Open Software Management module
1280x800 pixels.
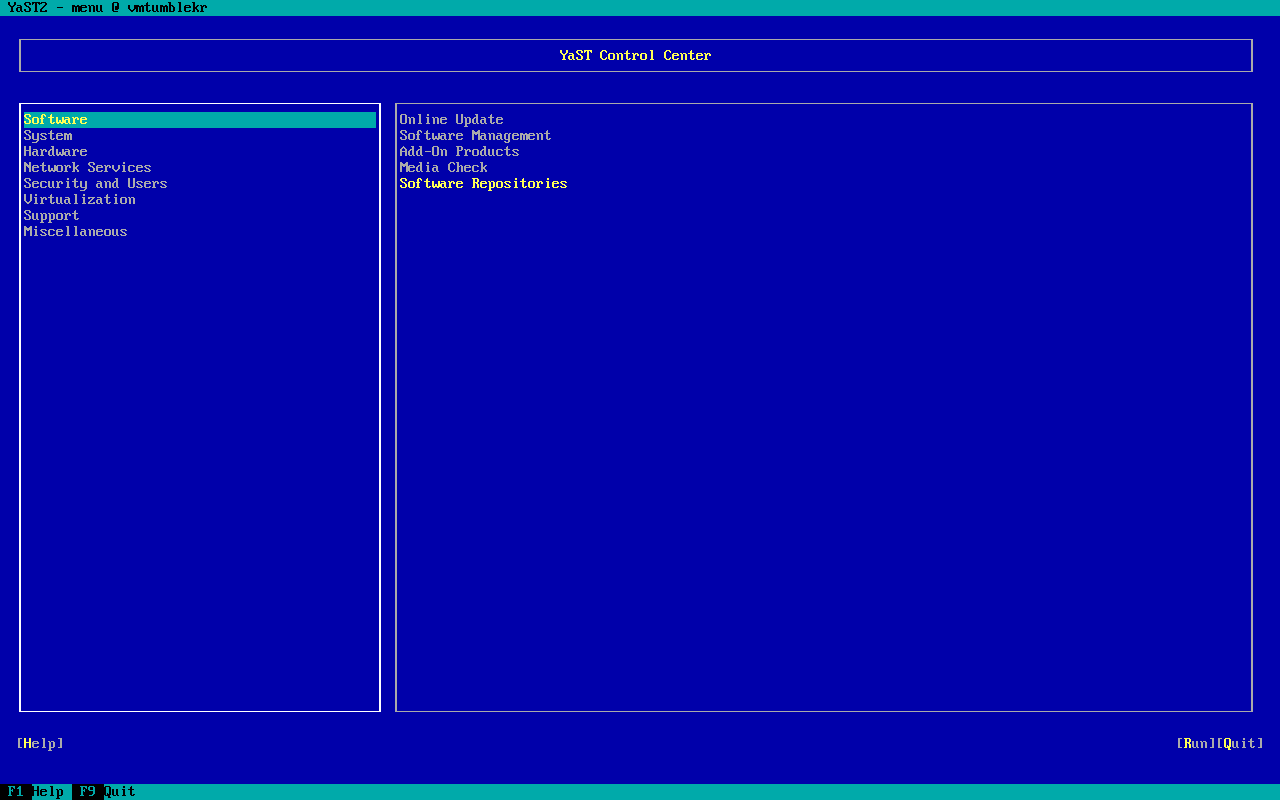[475, 136]
